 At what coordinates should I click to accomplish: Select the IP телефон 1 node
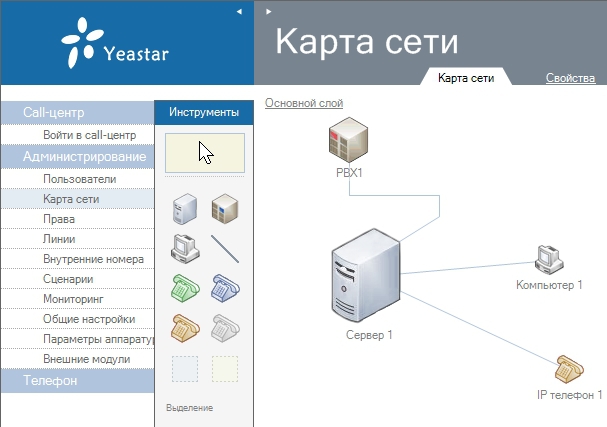coord(570,369)
